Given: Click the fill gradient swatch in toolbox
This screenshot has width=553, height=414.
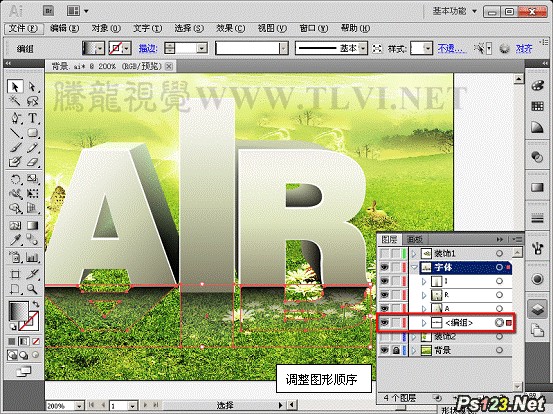Looking at the screenshot, I should coord(19,311).
